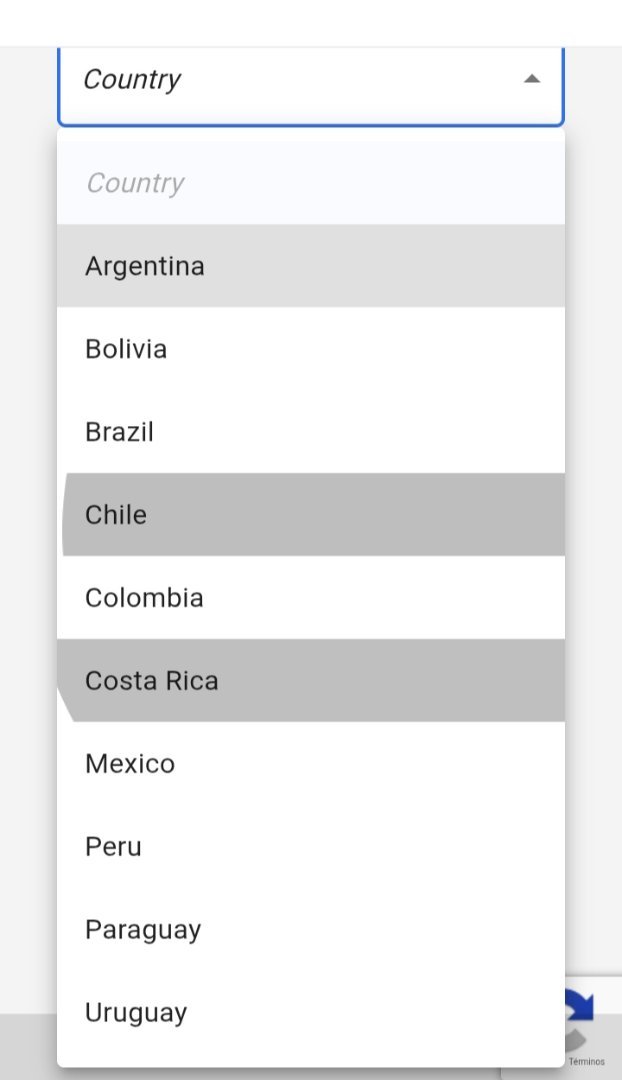Viewport: 622px width, 1080px height.
Task: Collapse the Country dropdown using its arrow
Action: point(532,79)
